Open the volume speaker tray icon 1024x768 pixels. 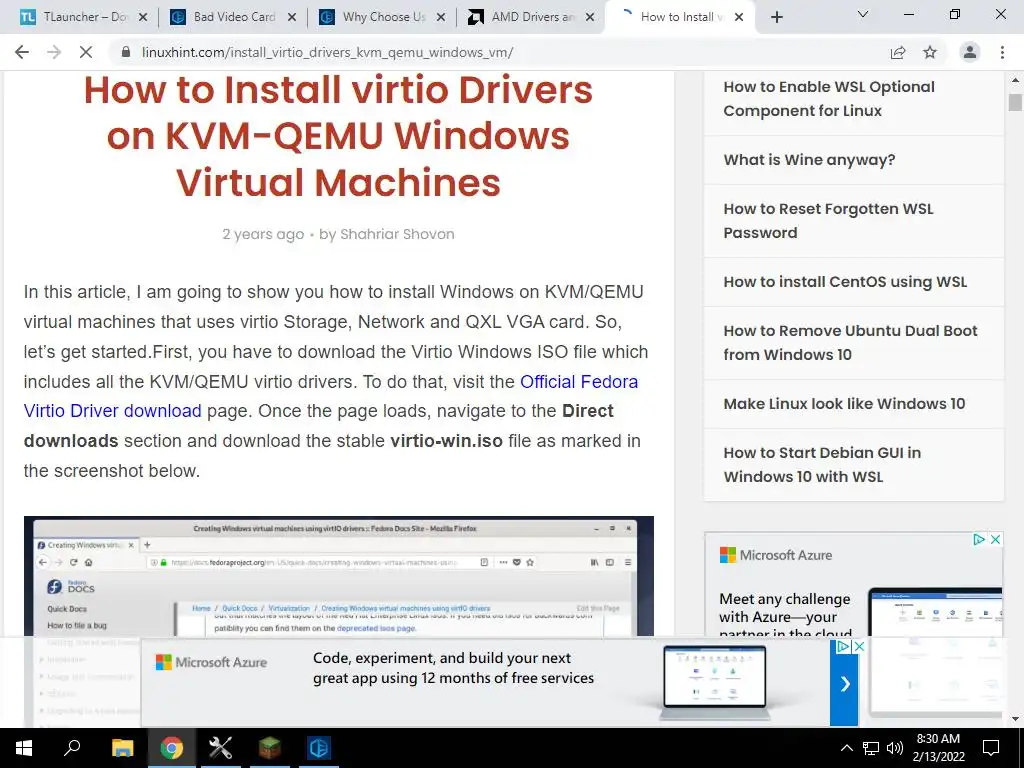[895, 748]
